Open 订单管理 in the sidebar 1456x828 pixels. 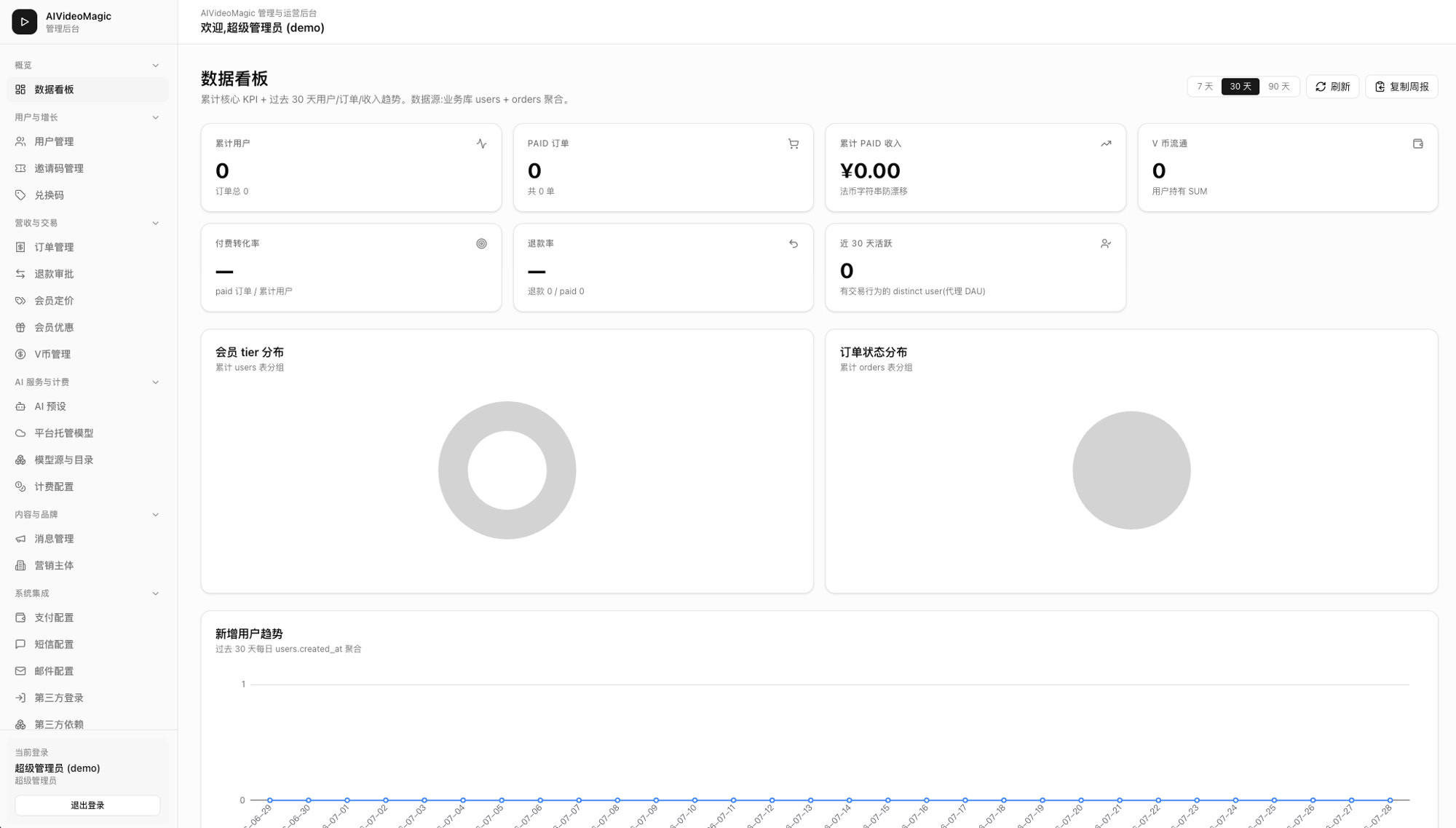(x=87, y=247)
